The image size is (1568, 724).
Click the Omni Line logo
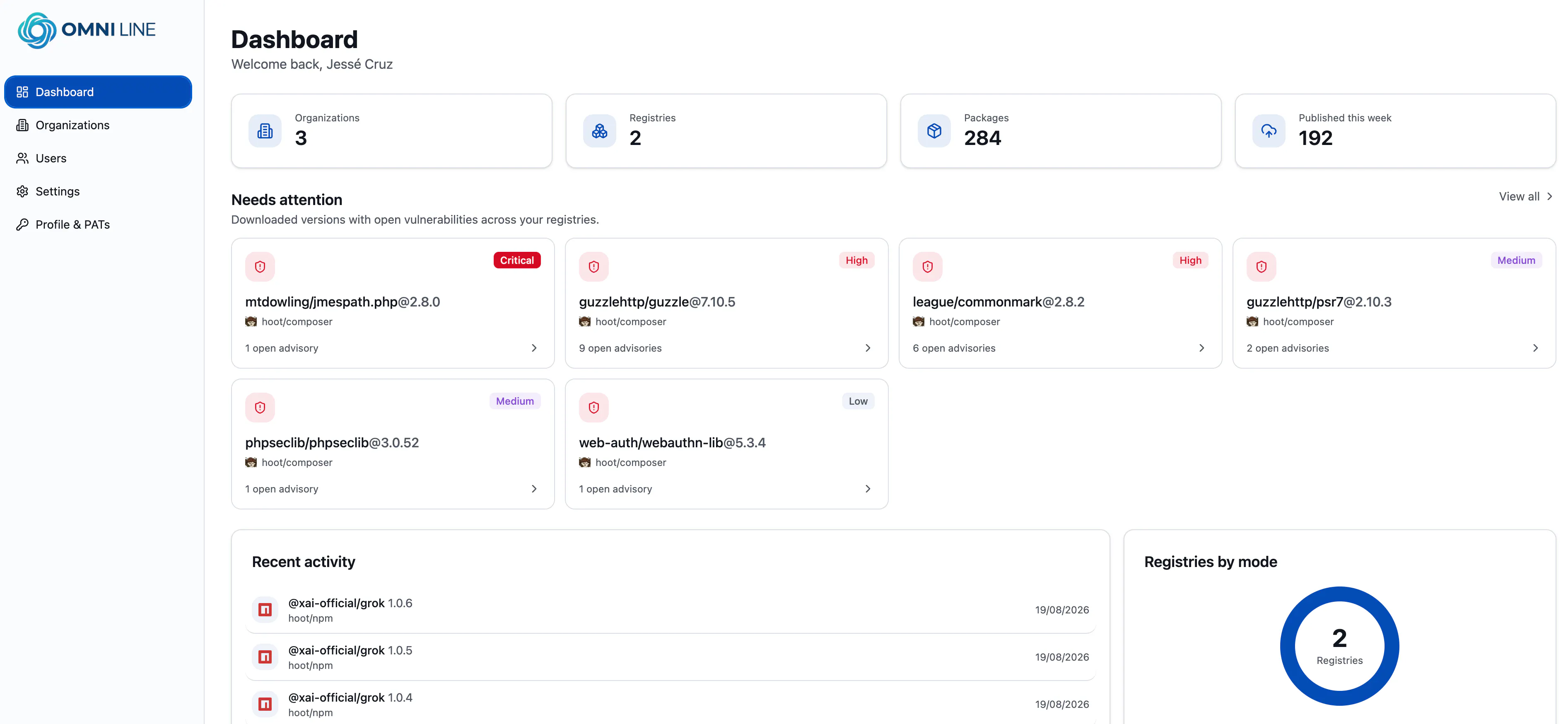87,30
